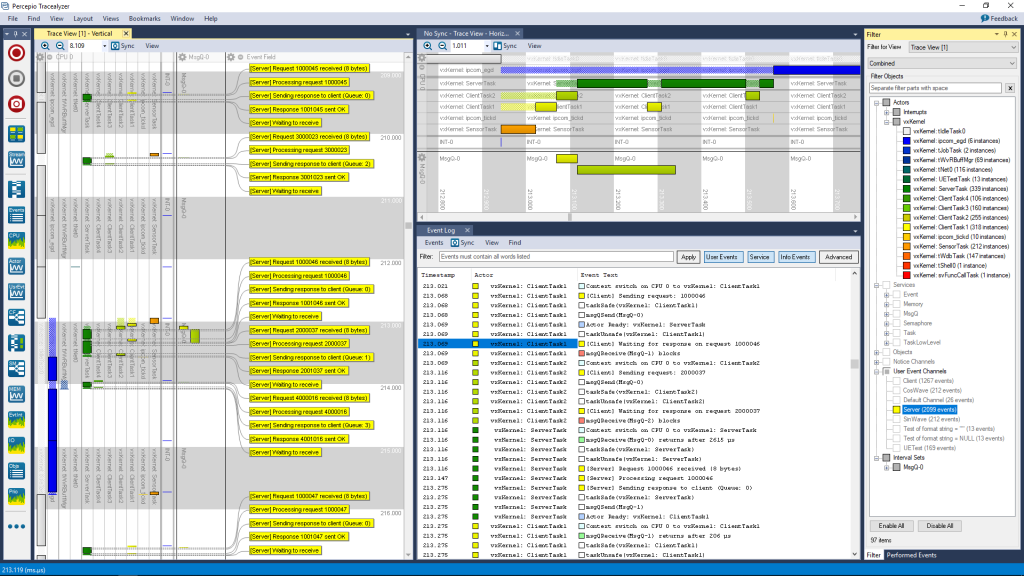
Task: Open the Events list icon in sidebar
Action: click(16, 214)
